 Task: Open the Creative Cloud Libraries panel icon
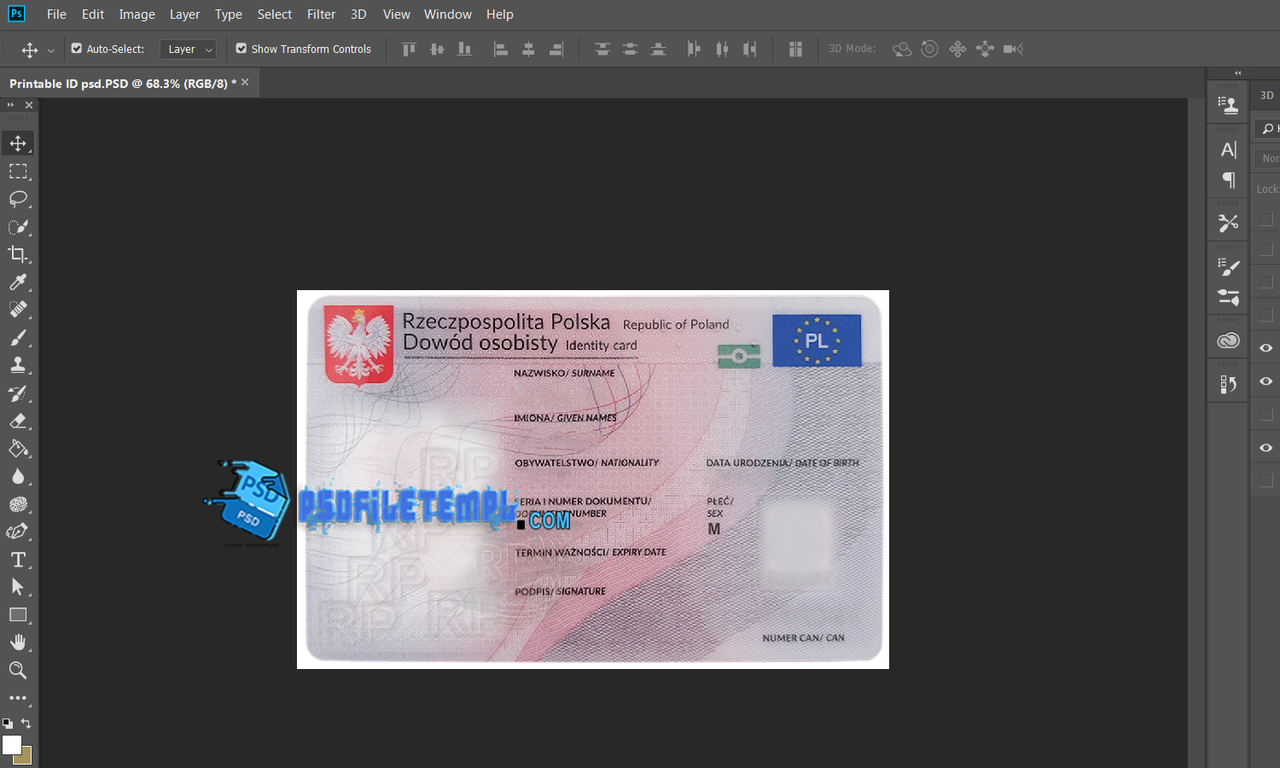[x=1229, y=341]
